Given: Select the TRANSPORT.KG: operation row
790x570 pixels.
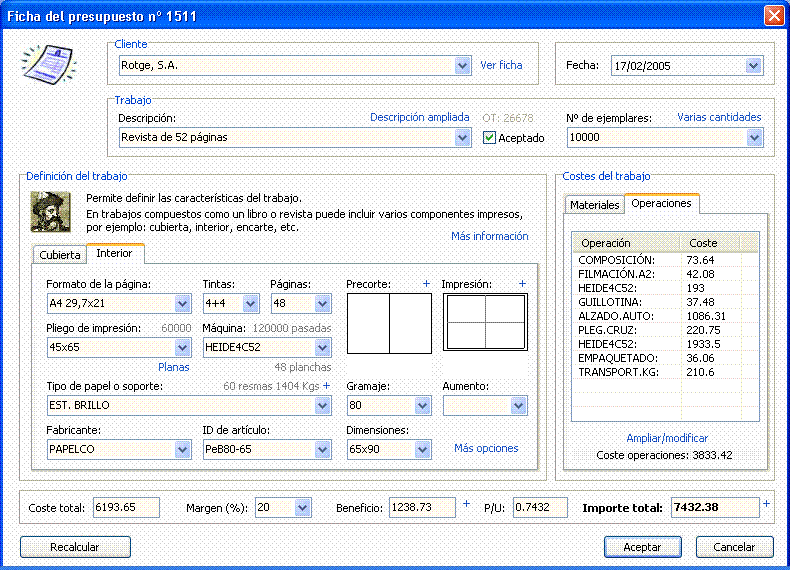Looking at the screenshot, I should click(665, 372).
